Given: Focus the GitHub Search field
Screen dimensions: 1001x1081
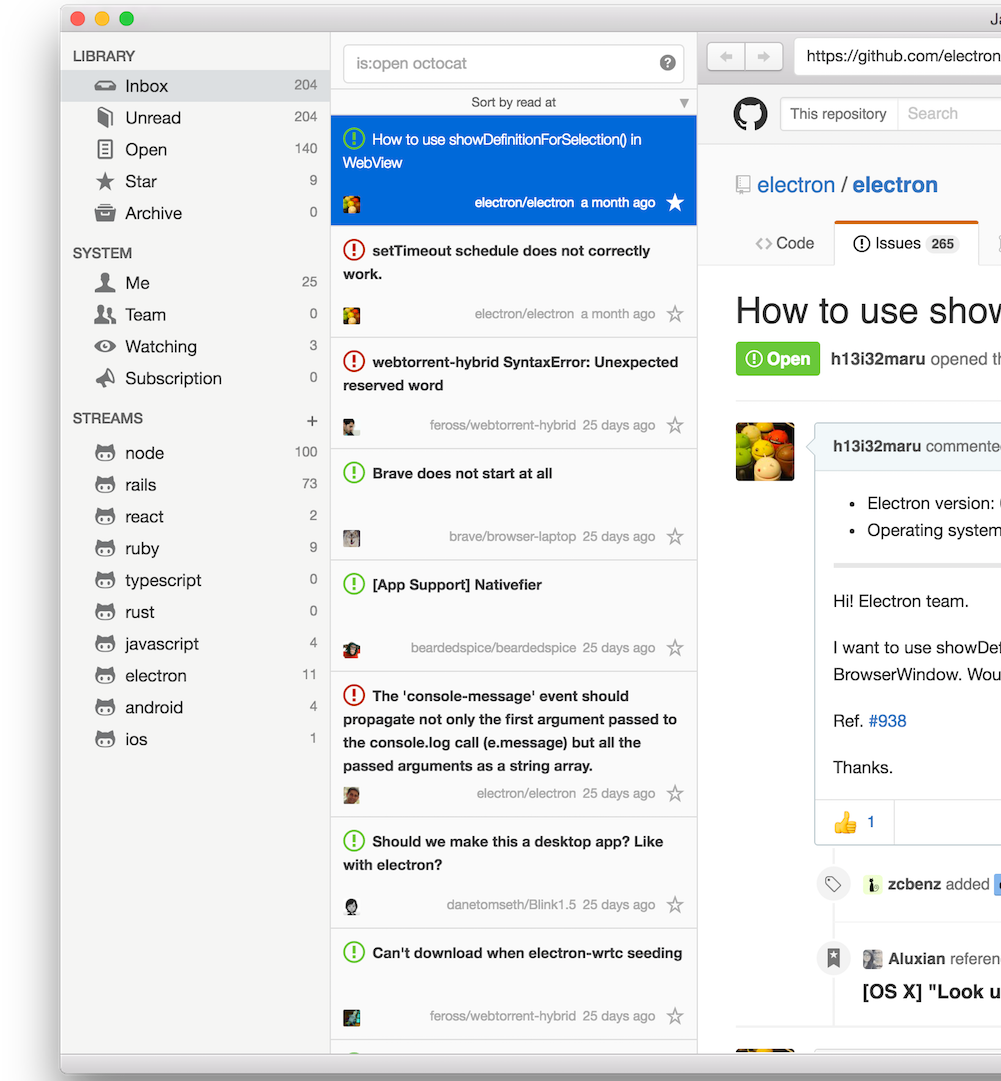Looking at the screenshot, I should 950,114.
